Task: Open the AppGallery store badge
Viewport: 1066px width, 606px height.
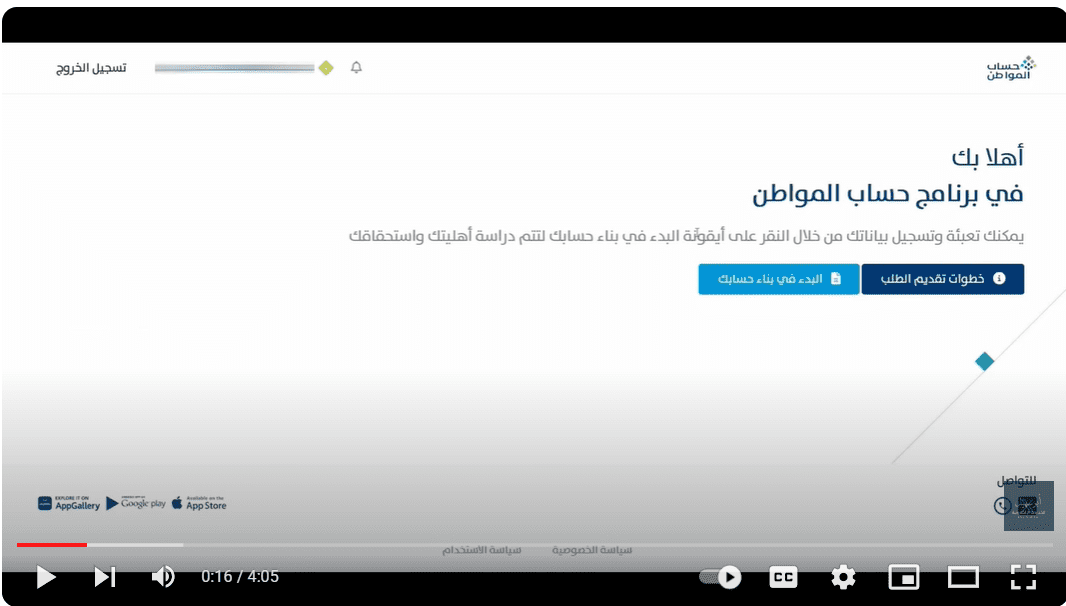Action: click(x=69, y=503)
